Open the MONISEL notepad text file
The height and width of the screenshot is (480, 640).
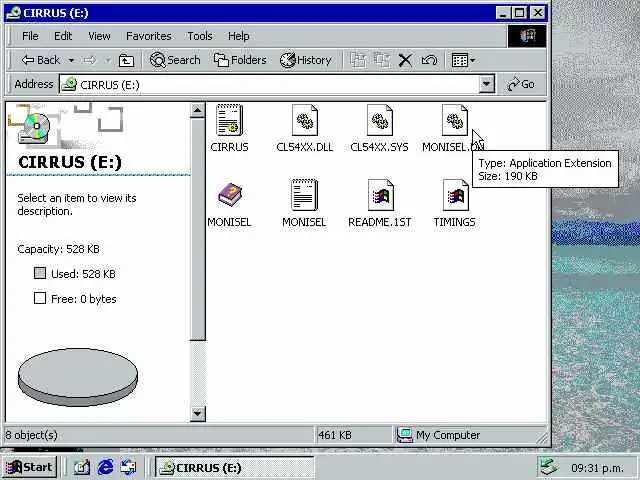click(x=304, y=195)
